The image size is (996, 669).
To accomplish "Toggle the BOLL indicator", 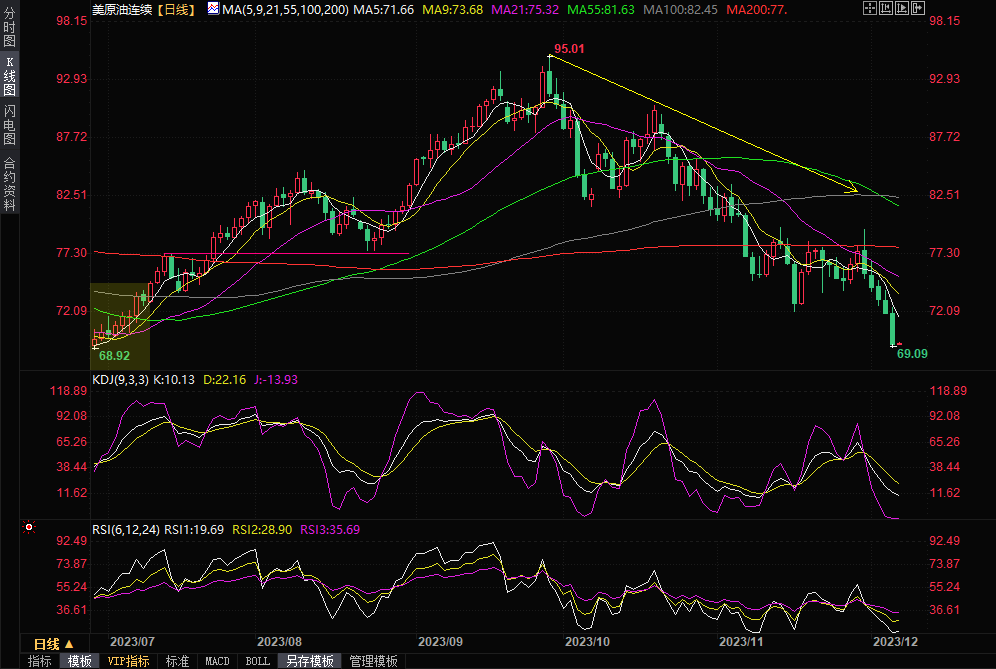I will click(257, 661).
